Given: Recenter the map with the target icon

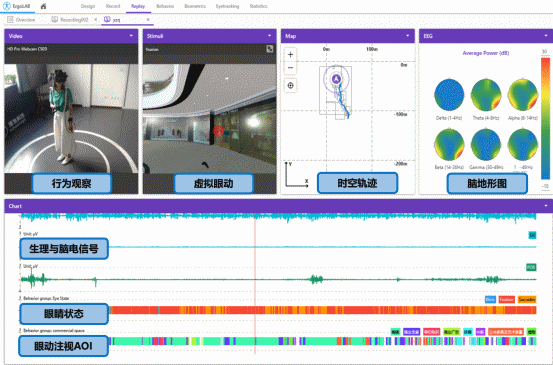Looking at the screenshot, I should pos(290,85).
